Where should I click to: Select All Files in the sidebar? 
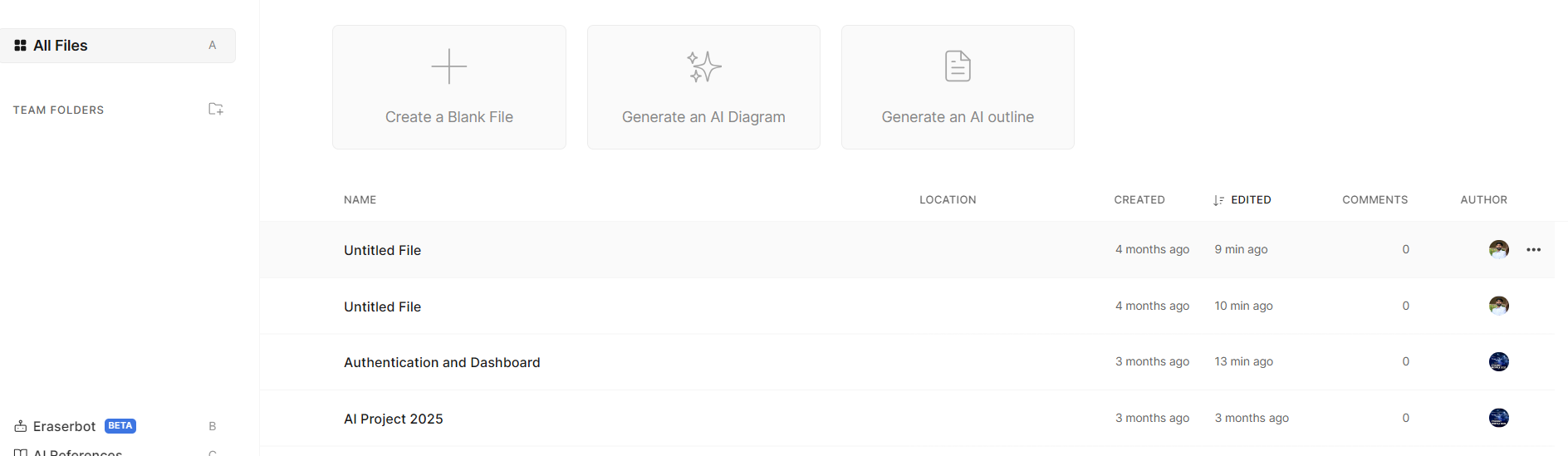[118, 46]
